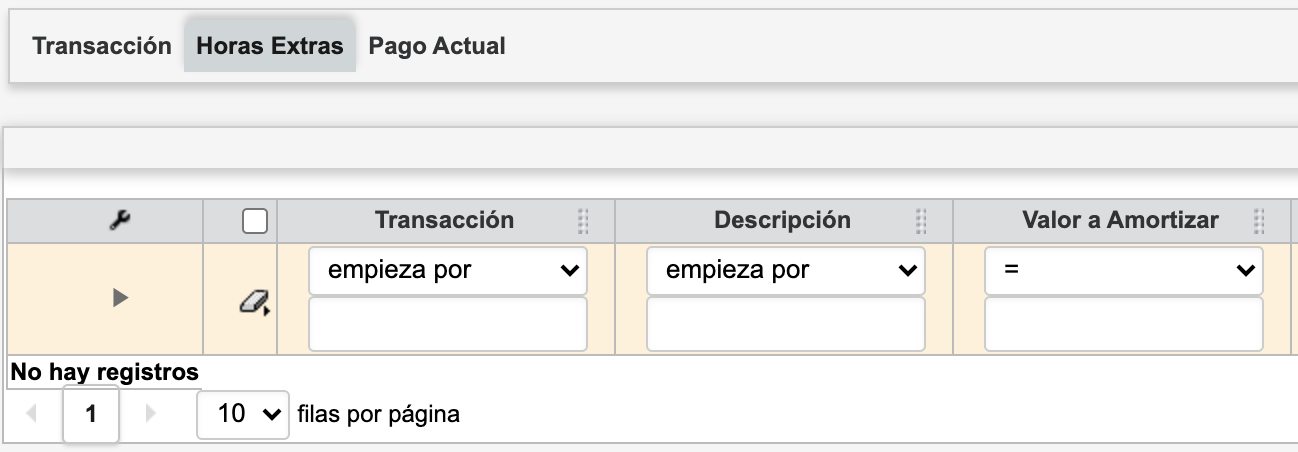
Task: Click the Descripción filter text field
Action: pyautogui.click(x=785, y=325)
